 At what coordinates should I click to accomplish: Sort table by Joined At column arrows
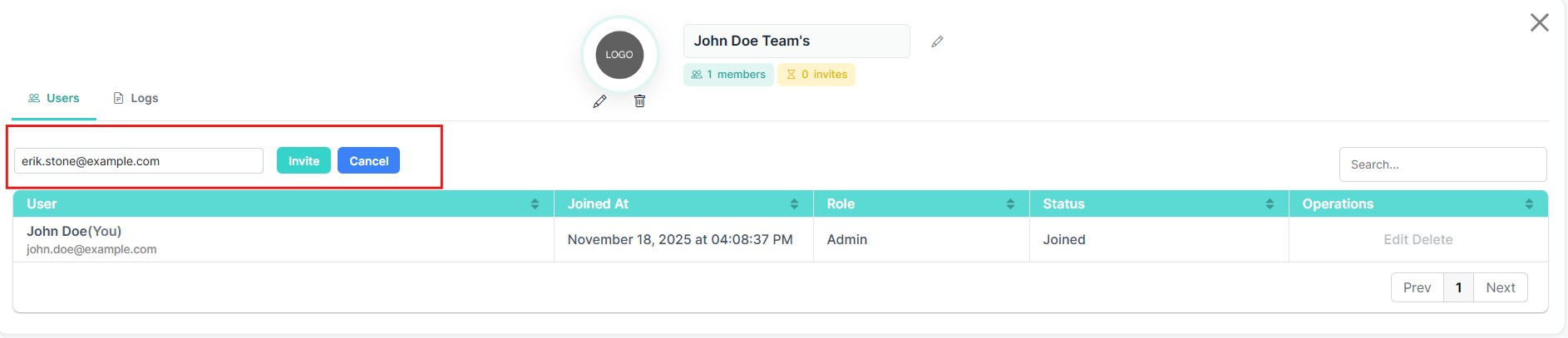(x=794, y=204)
